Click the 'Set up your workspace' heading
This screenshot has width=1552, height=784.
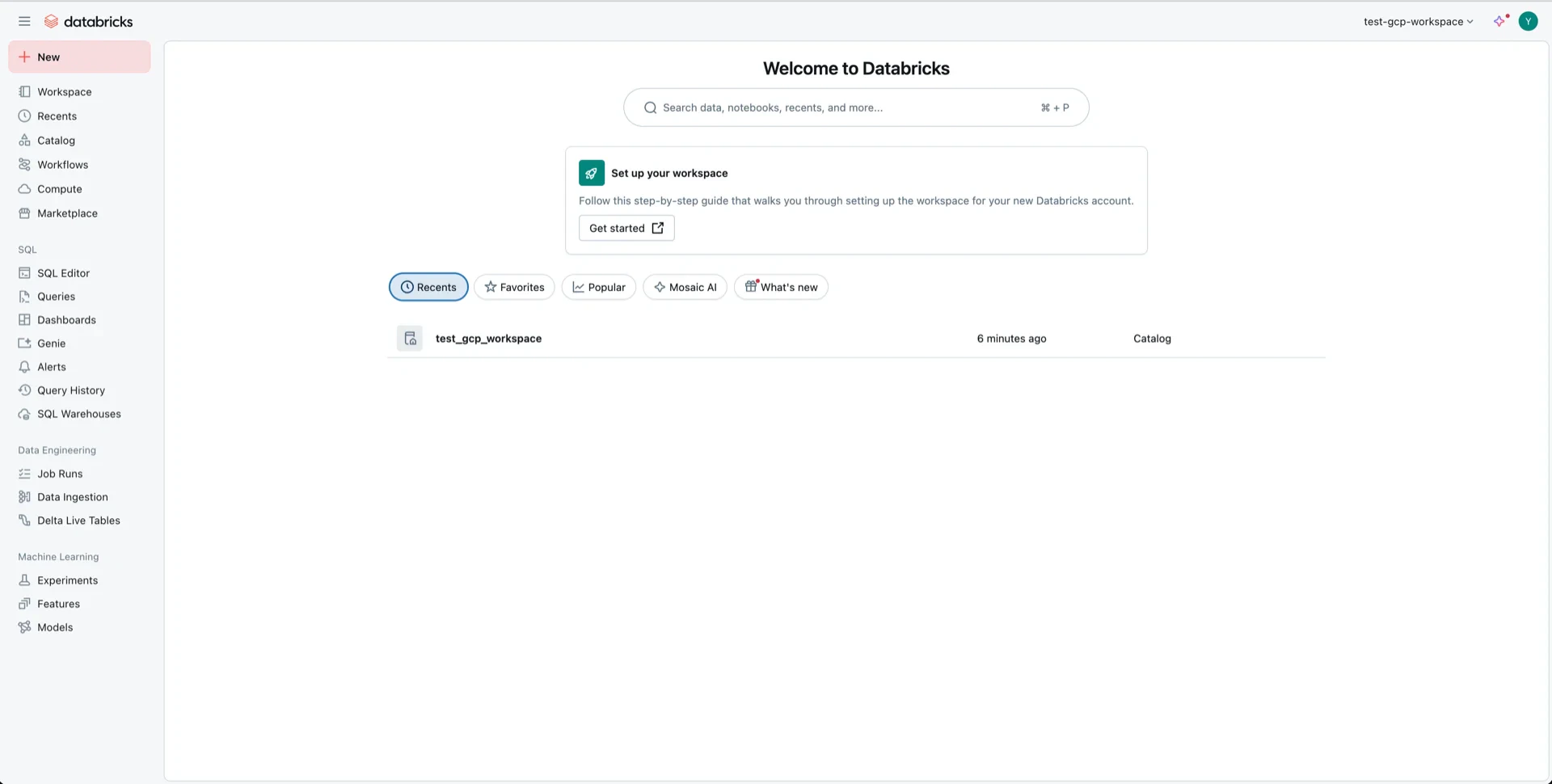[x=669, y=173]
